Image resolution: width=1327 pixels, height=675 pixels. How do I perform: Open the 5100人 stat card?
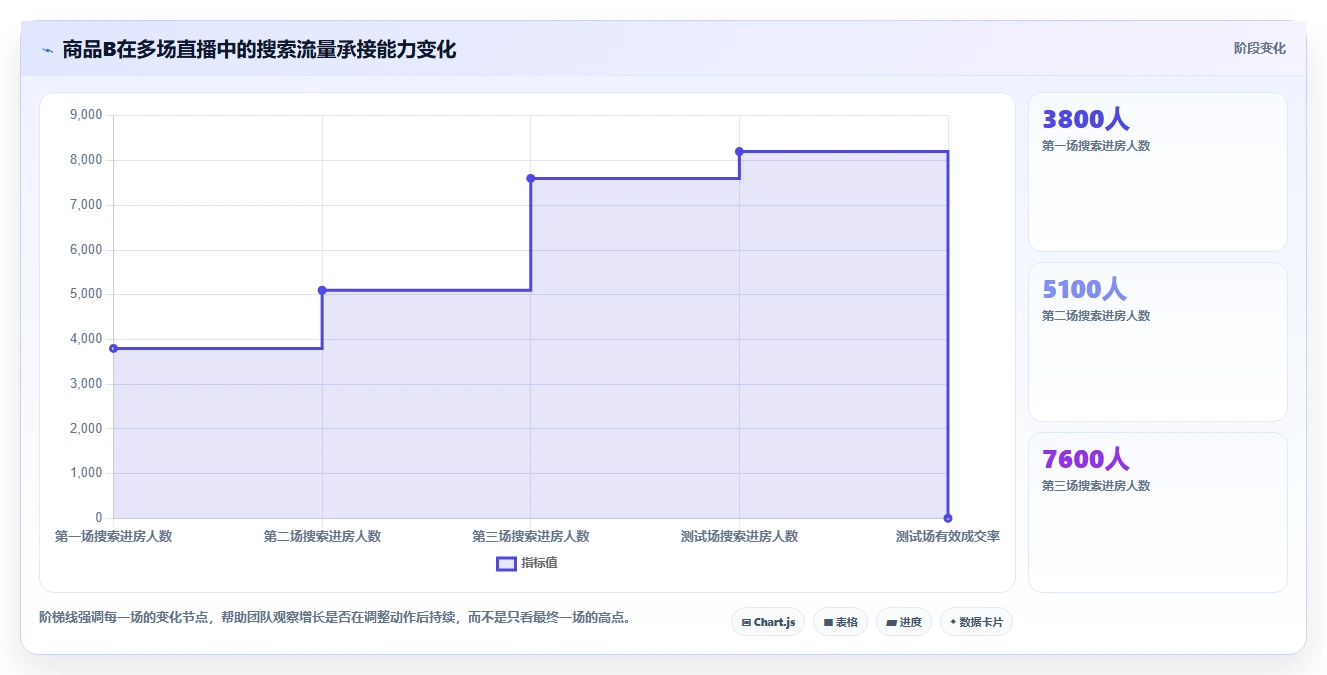point(1157,342)
